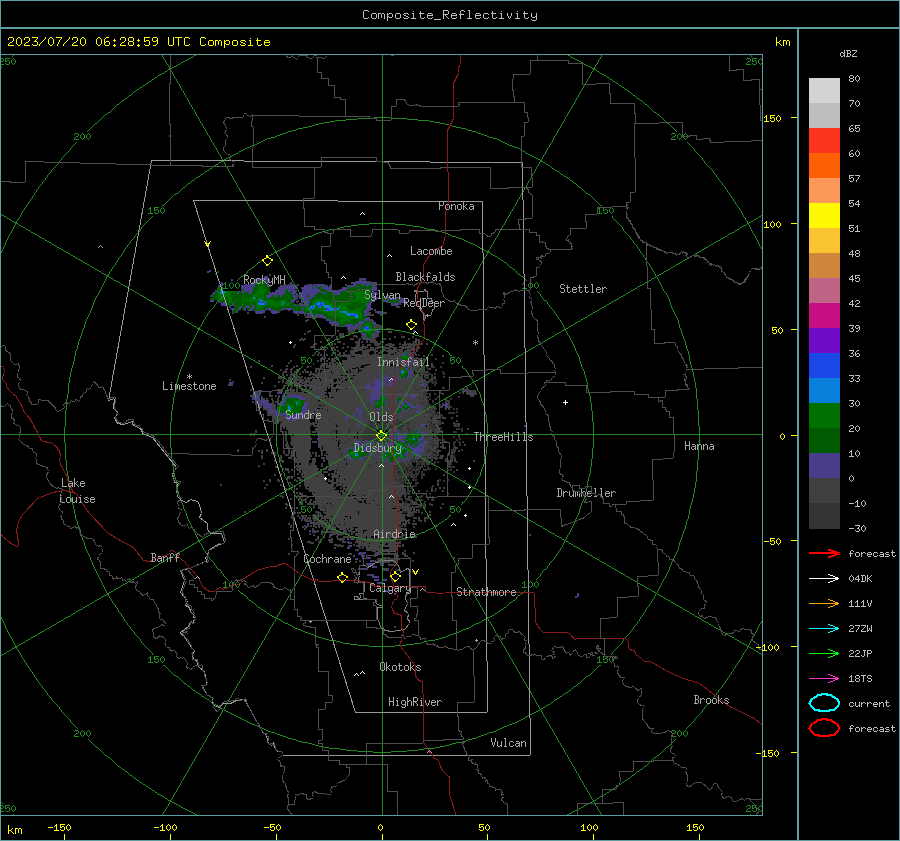900x841 pixels.
Task: Click the bright green 30-20 dBZ swatch
Action: [x=824, y=416]
